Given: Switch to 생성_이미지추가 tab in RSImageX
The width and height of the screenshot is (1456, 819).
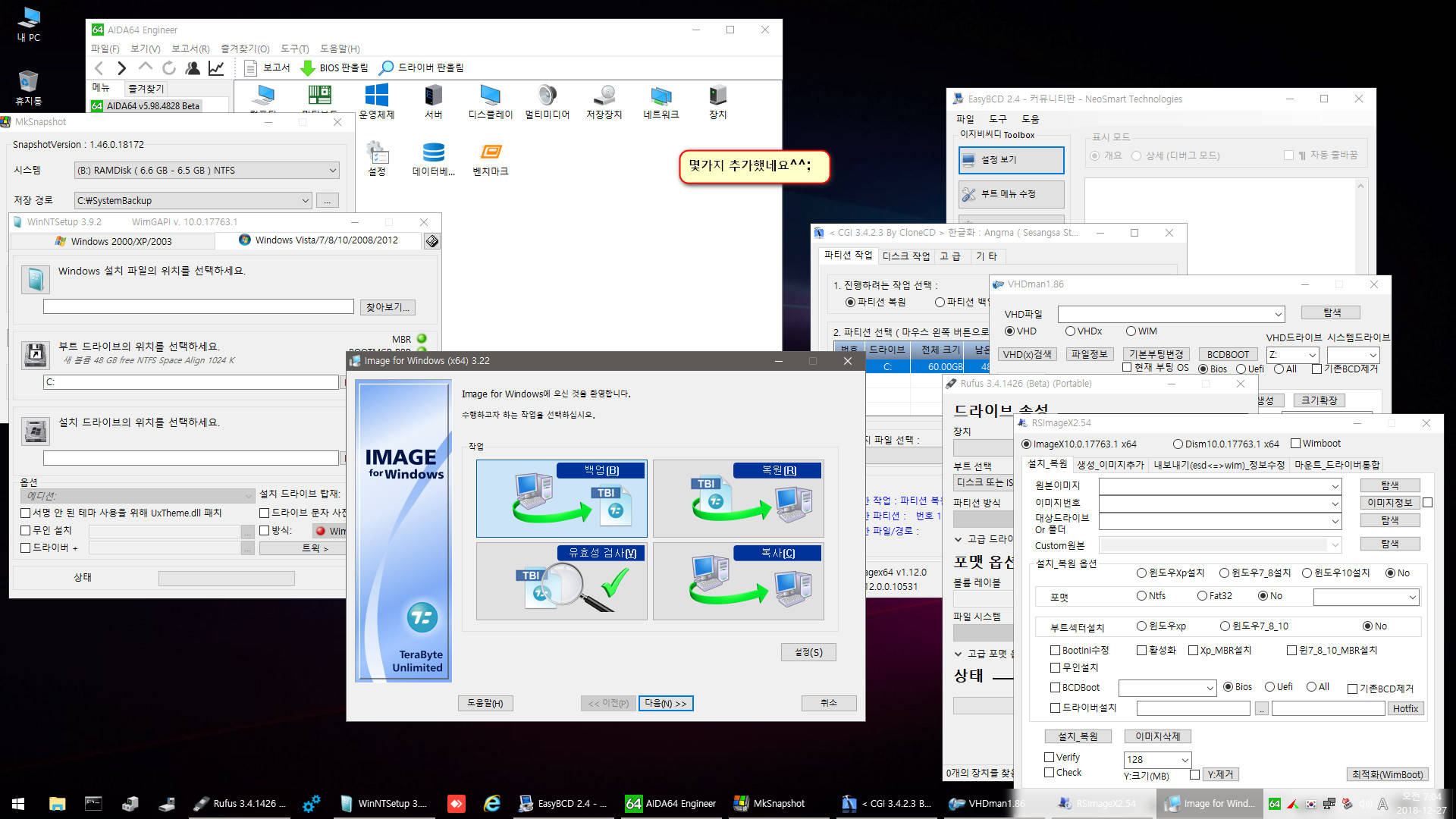Looking at the screenshot, I should coord(1110,465).
